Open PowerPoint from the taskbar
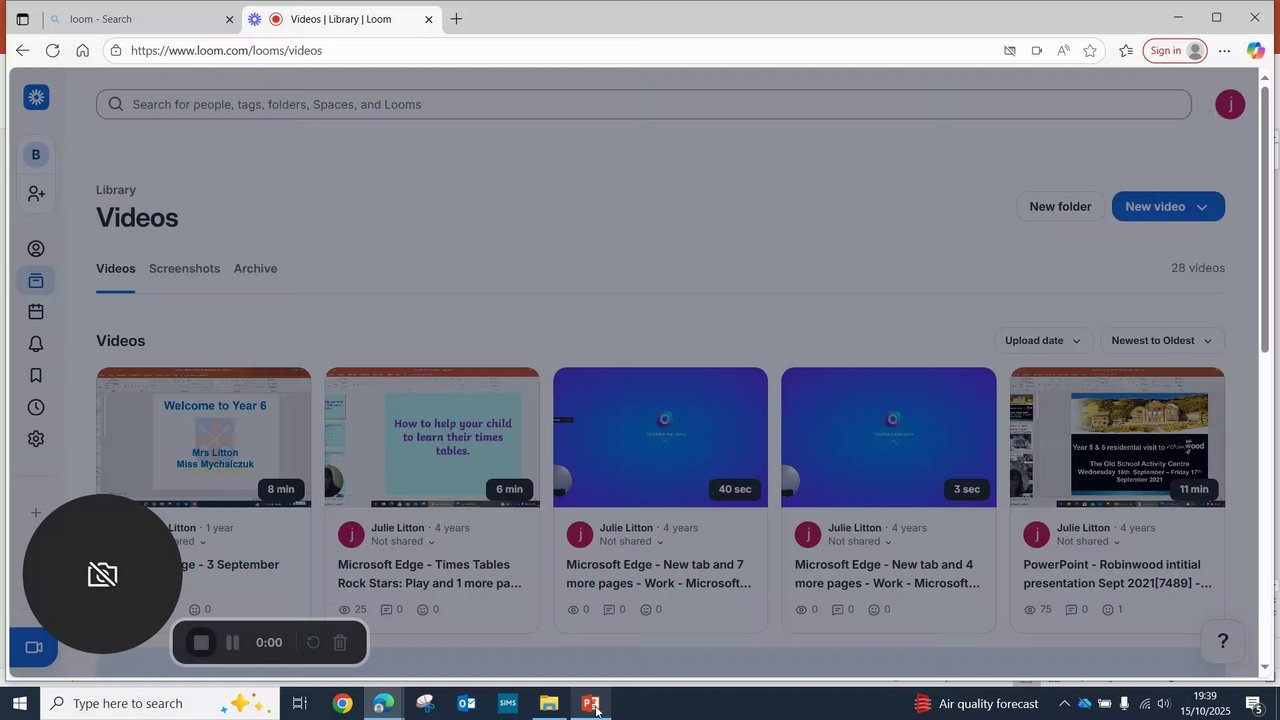1280x720 pixels. [x=590, y=704]
